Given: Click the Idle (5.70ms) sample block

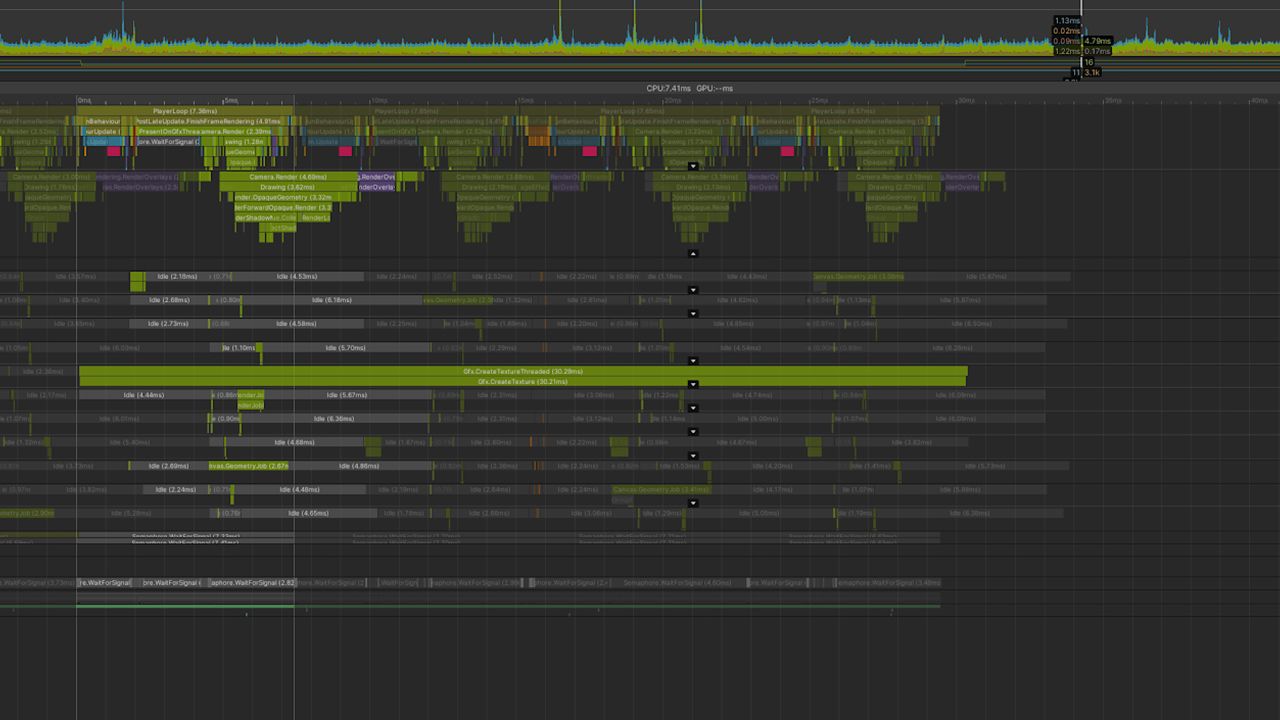Looking at the screenshot, I should click(x=345, y=348).
